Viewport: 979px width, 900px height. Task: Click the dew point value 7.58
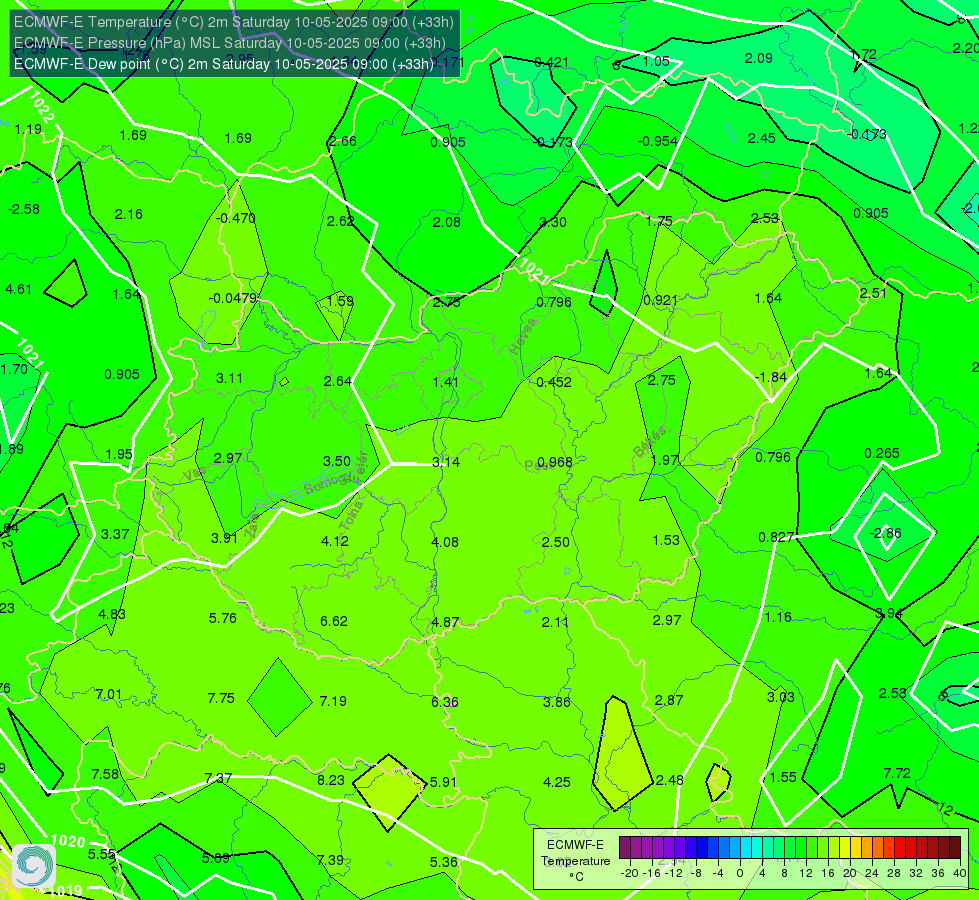click(105, 774)
